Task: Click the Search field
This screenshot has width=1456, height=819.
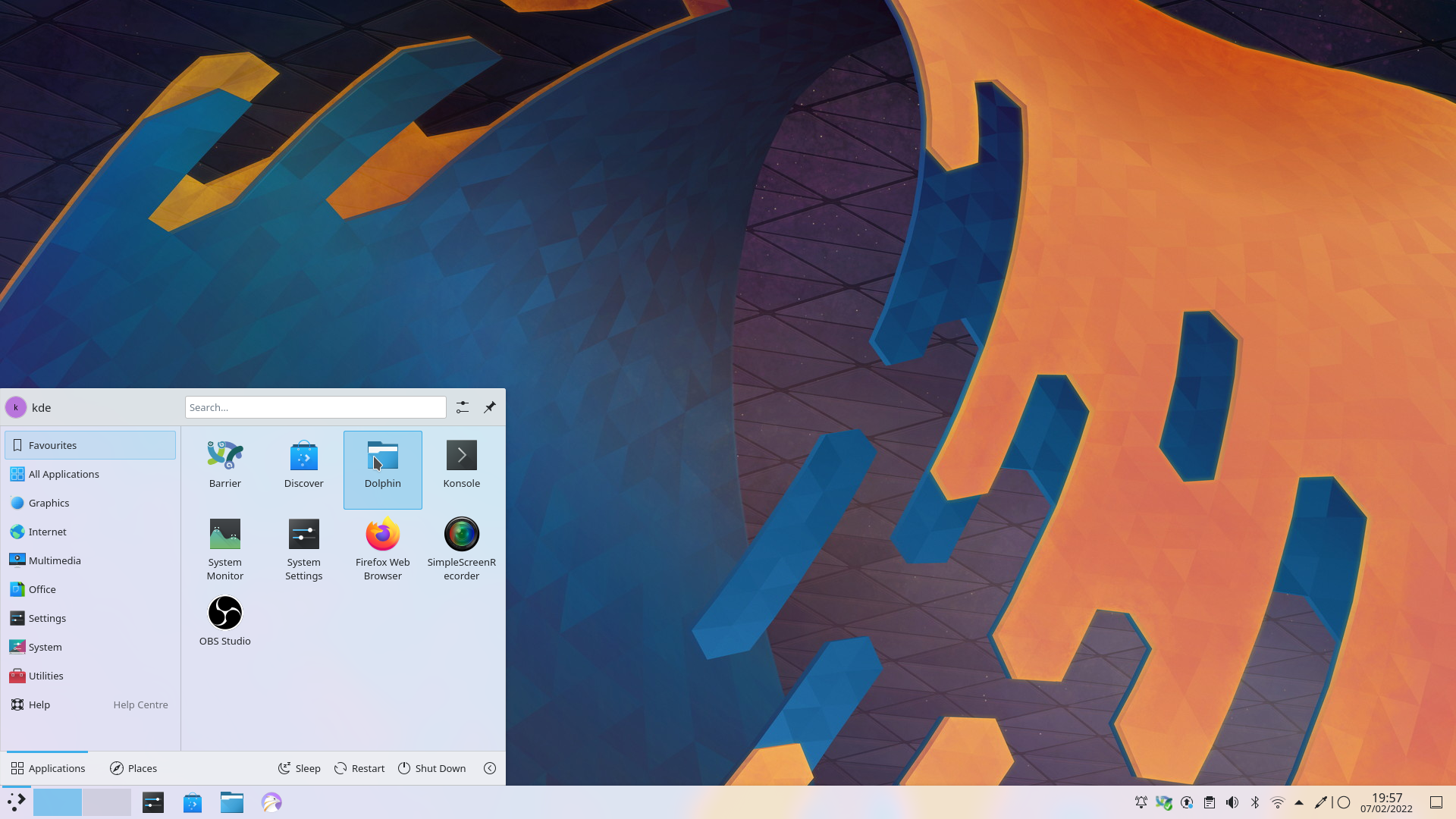Action: [315, 407]
